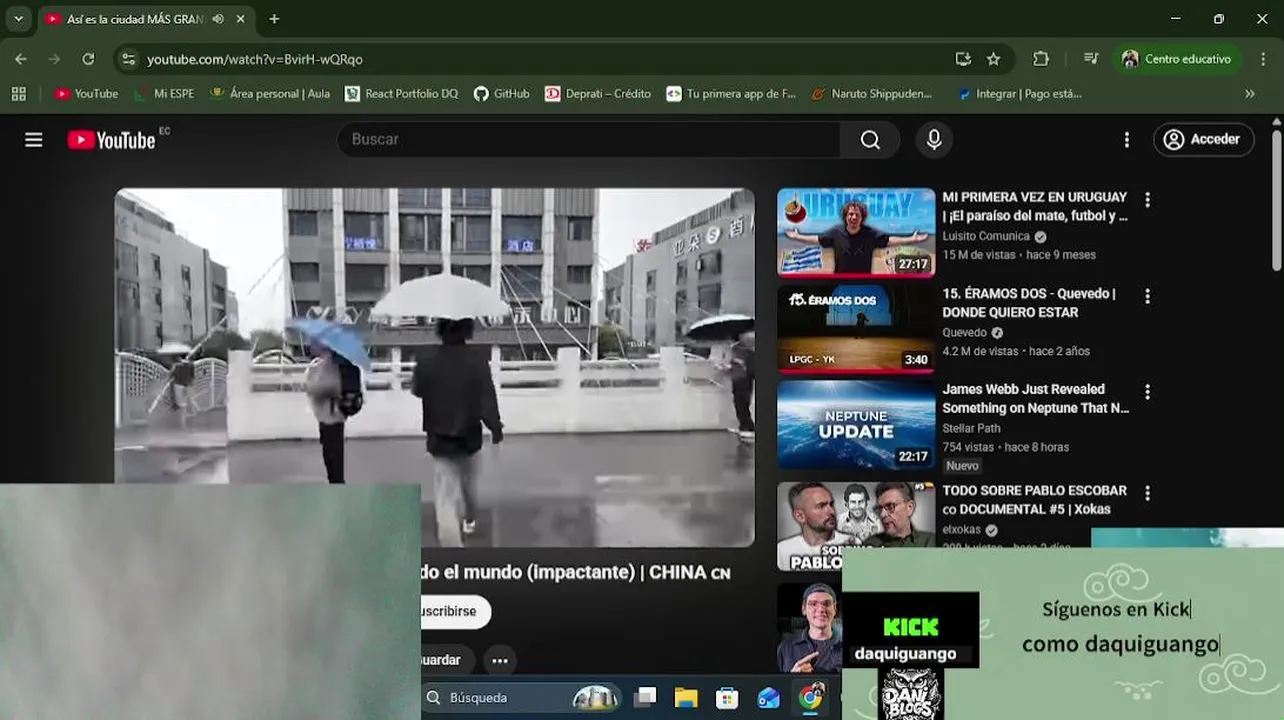Open James Webb Just Revealed video title

click(1036, 399)
